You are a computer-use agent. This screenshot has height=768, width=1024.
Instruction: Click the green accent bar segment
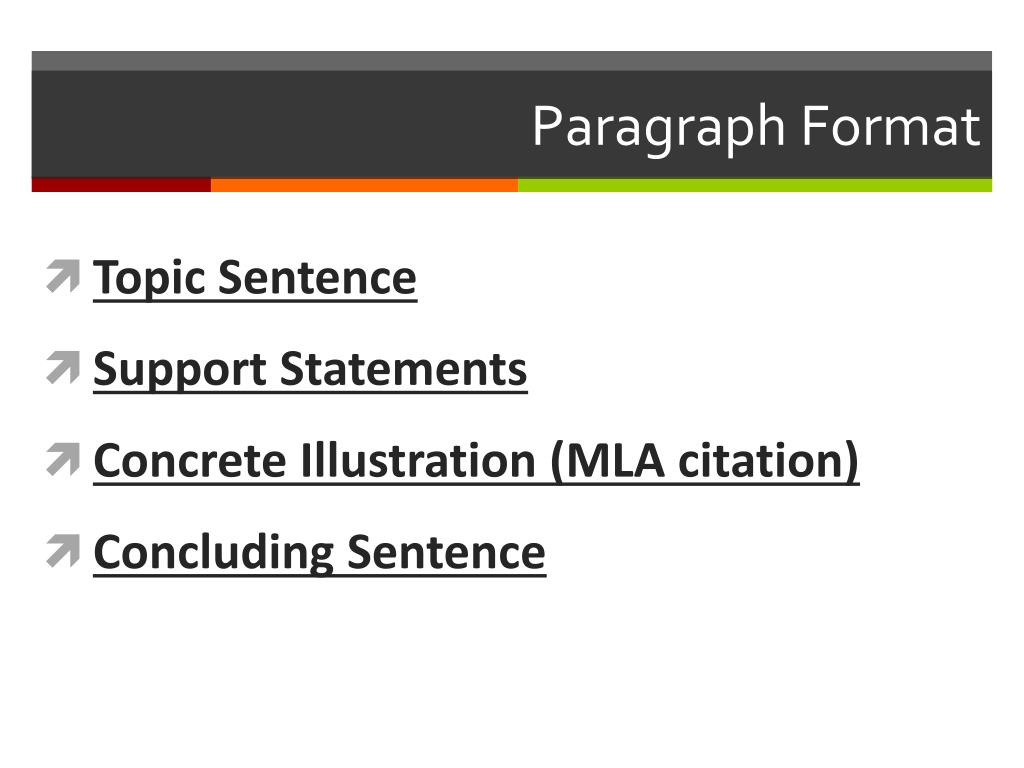point(755,185)
